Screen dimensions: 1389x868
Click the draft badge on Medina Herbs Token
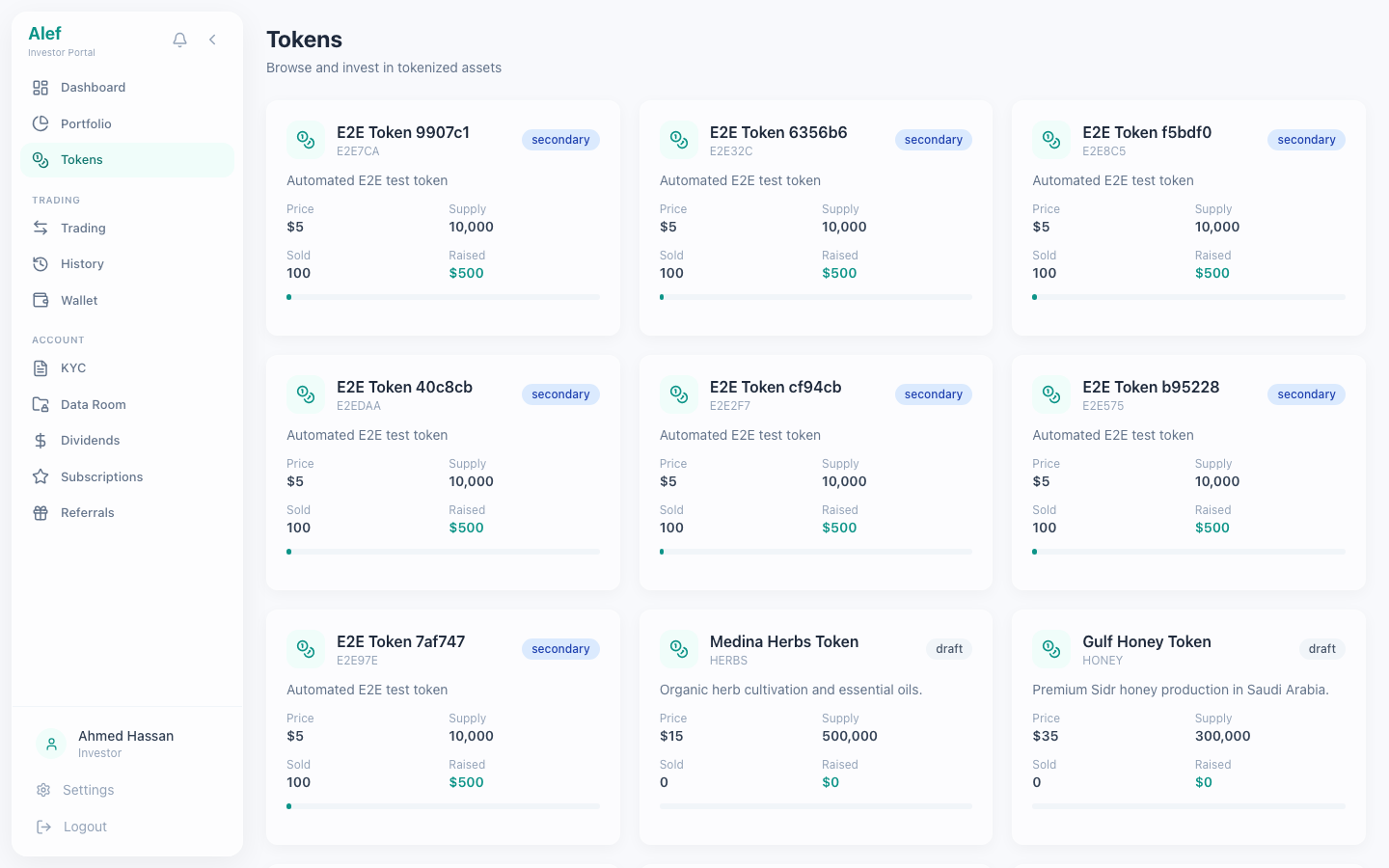(x=948, y=649)
